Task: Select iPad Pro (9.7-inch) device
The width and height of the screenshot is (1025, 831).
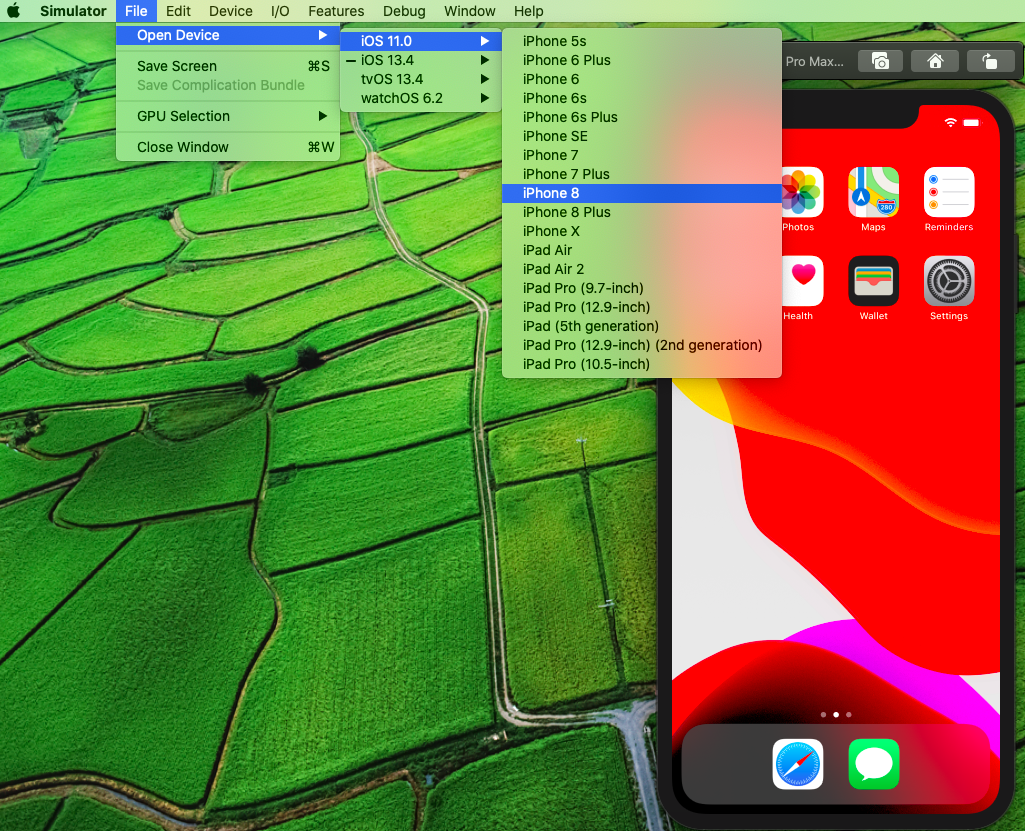Action: [x=641, y=288]
